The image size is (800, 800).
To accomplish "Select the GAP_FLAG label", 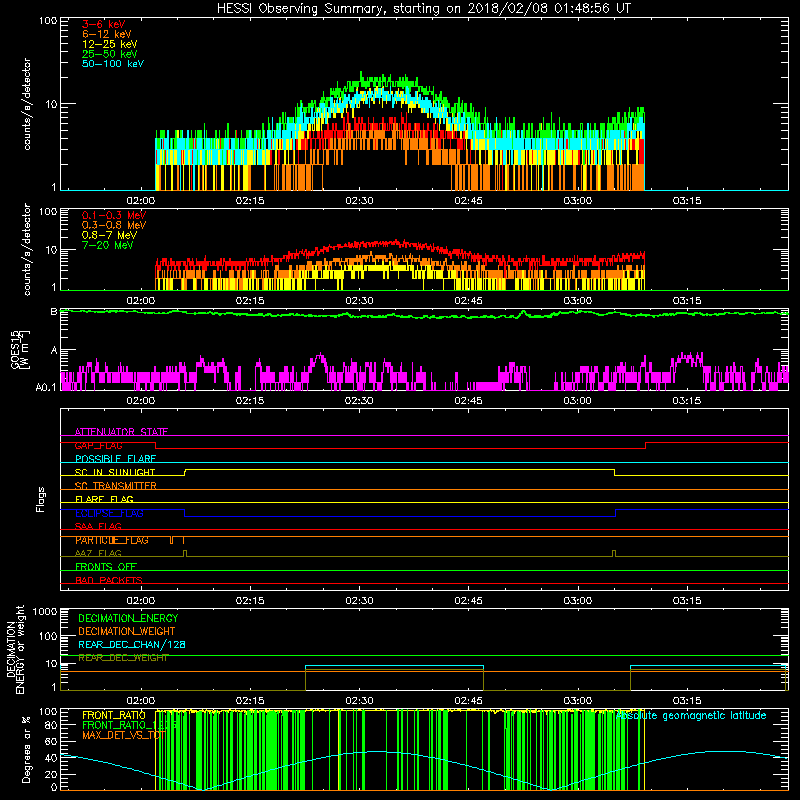I will [98, 445].
